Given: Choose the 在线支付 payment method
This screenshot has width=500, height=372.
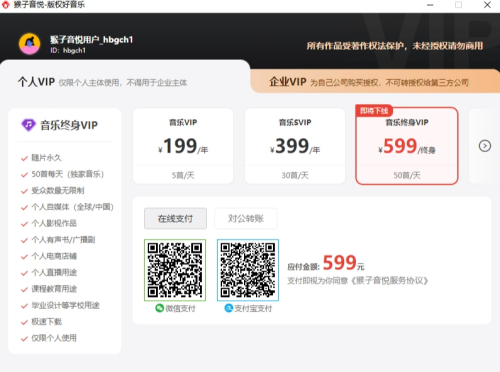Looking at the screenshot, I should (x=175, y=219).
